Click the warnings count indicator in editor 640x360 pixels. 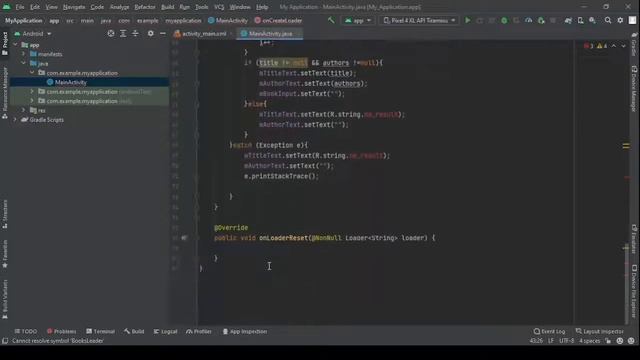pos(602,46)
